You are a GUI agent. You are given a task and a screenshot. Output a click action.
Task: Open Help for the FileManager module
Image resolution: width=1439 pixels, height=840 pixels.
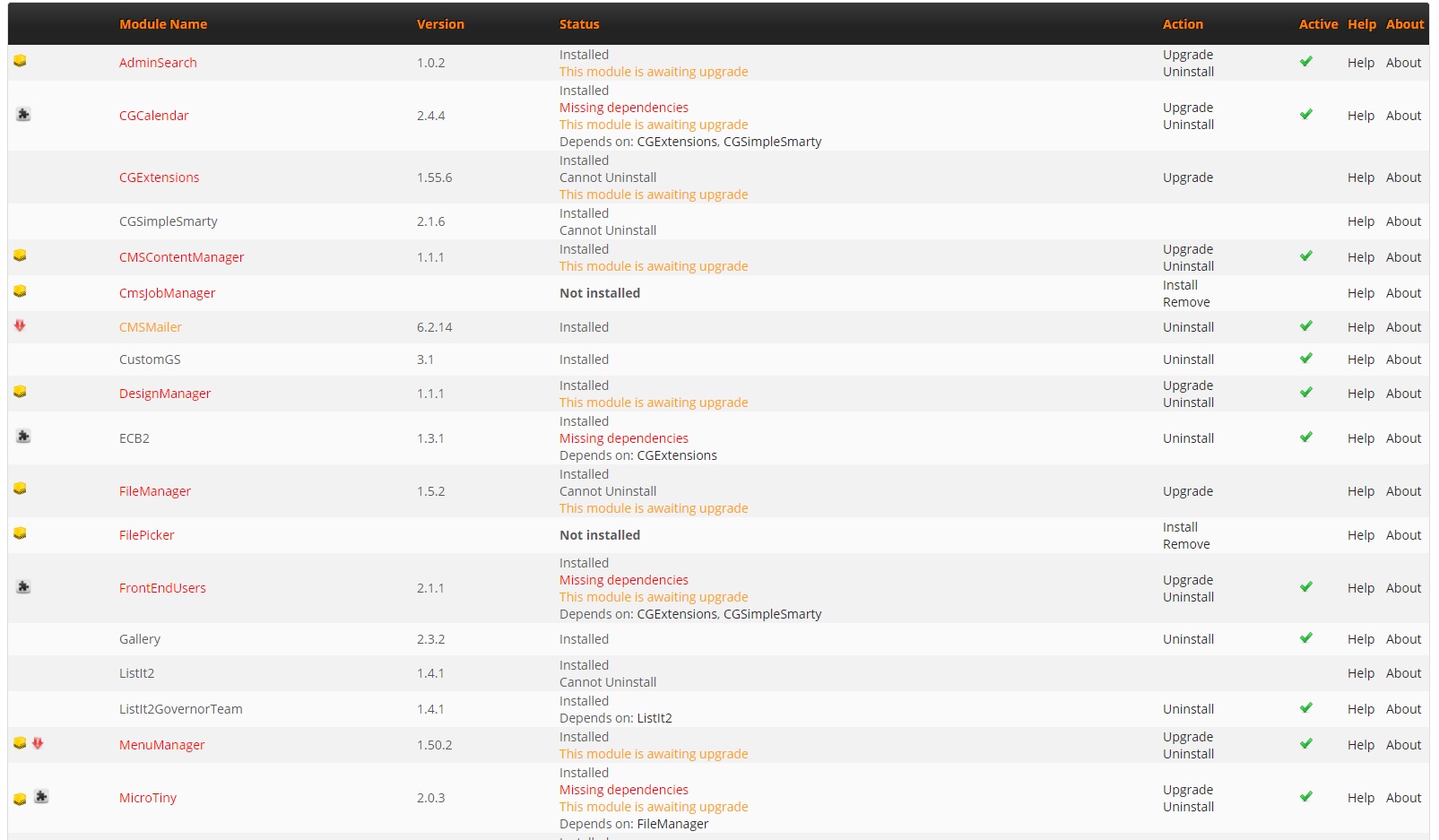pos(1360,491)
